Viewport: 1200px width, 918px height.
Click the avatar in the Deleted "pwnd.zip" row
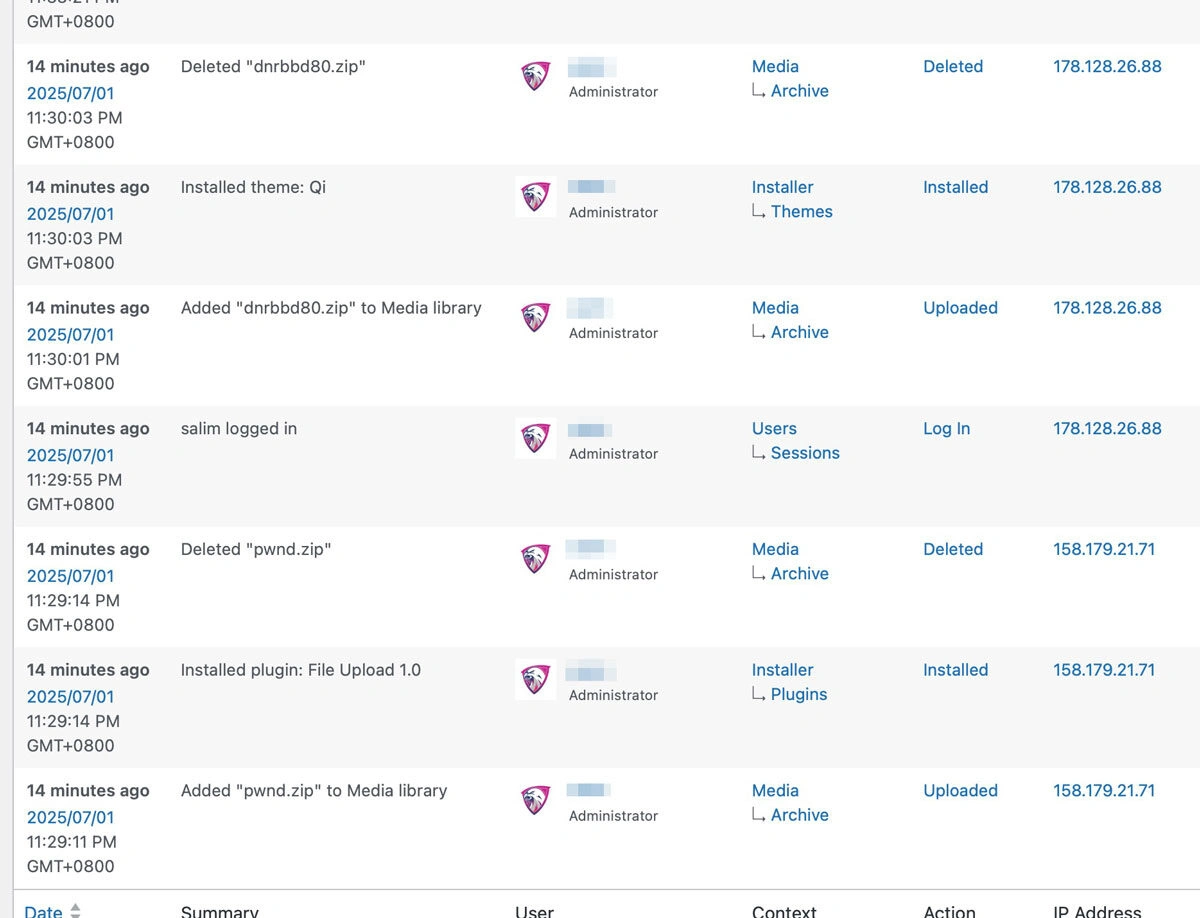pos(536,559)
